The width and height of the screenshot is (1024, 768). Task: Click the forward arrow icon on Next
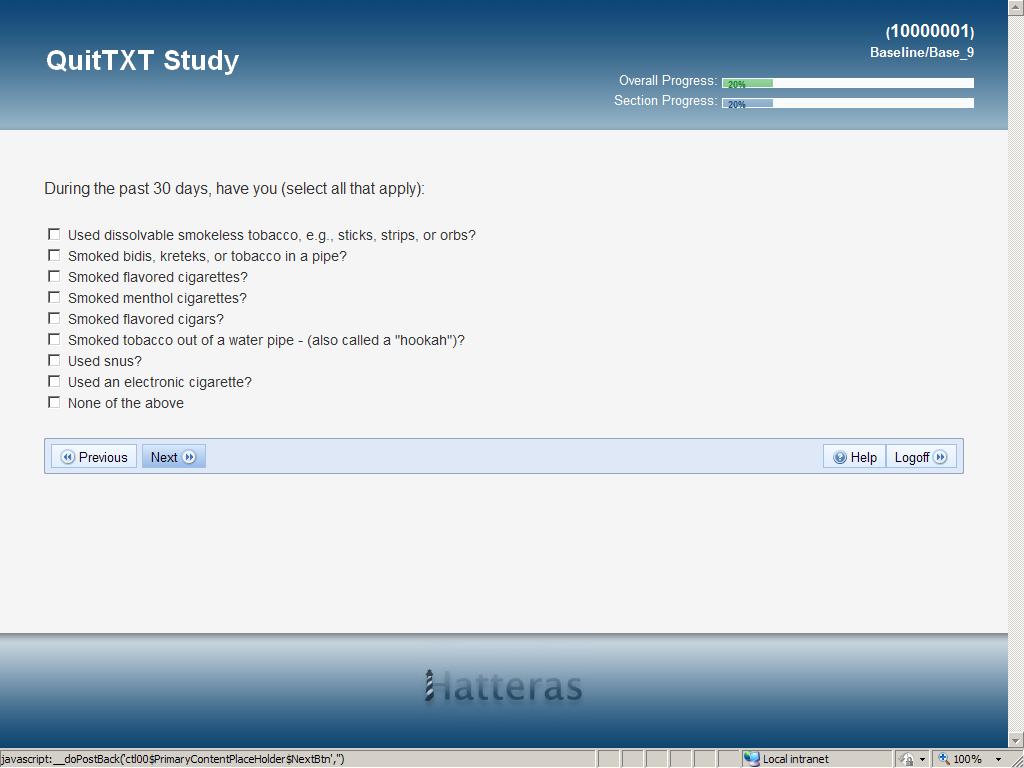tap(189, 457)
